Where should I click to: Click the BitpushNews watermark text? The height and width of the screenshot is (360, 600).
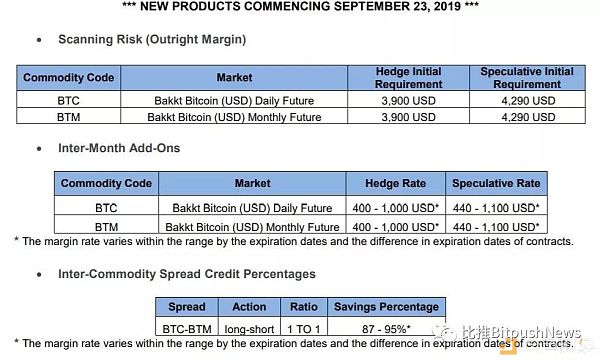pyautogui.click(x=521, y=332)
